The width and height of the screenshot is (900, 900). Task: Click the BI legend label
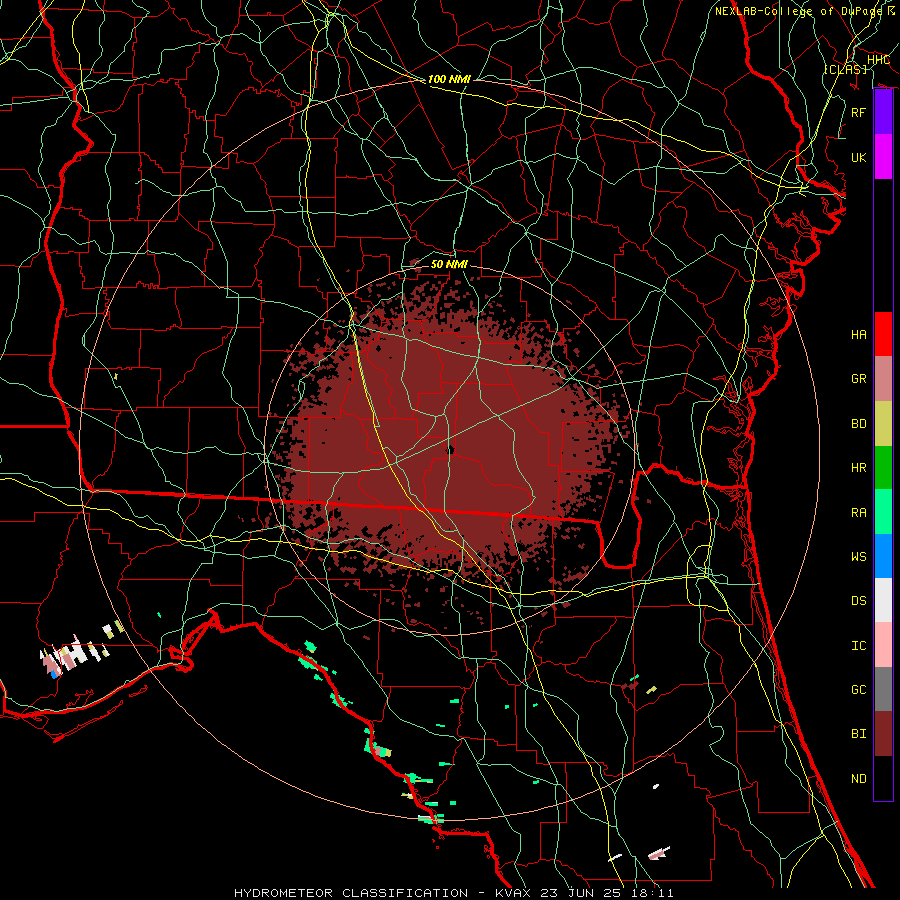tap(859, 734)
